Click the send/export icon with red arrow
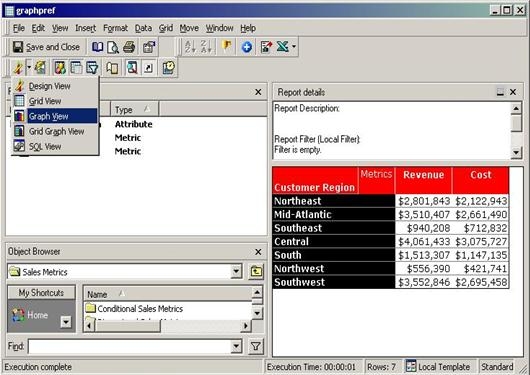This screenshot has width=530, height=375. 267,47
